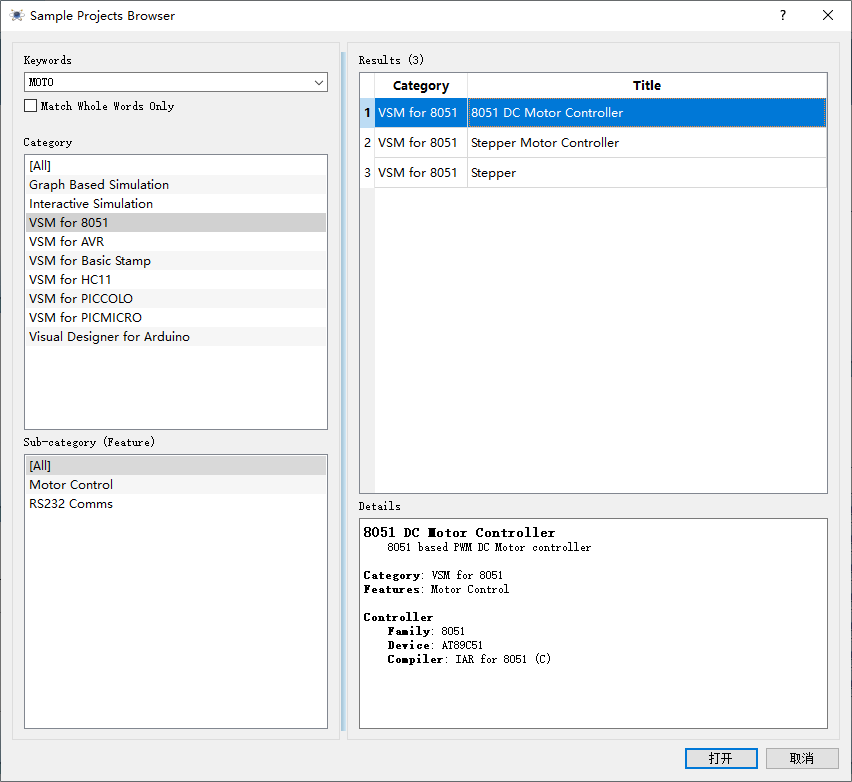Pick VSM for PICMICRO category
Viewport: 852px width, 782px height.
coord(85,318)
